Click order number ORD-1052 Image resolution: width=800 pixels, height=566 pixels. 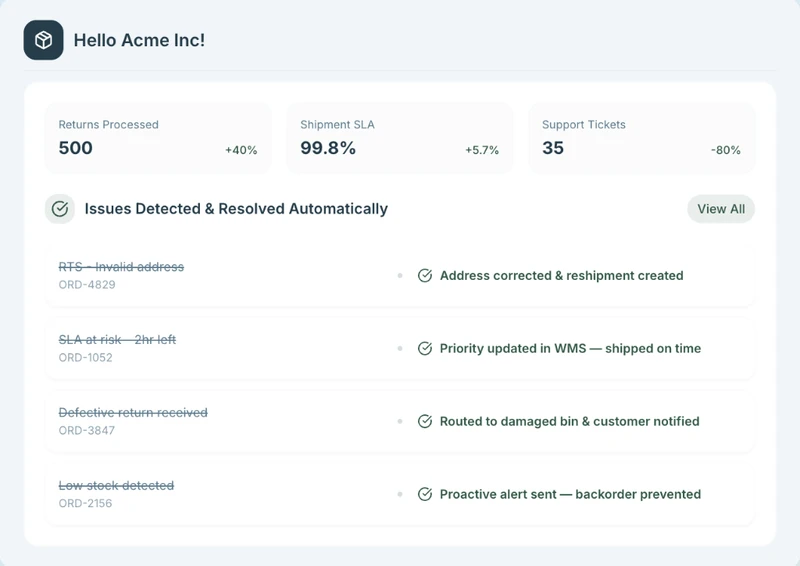85,358
